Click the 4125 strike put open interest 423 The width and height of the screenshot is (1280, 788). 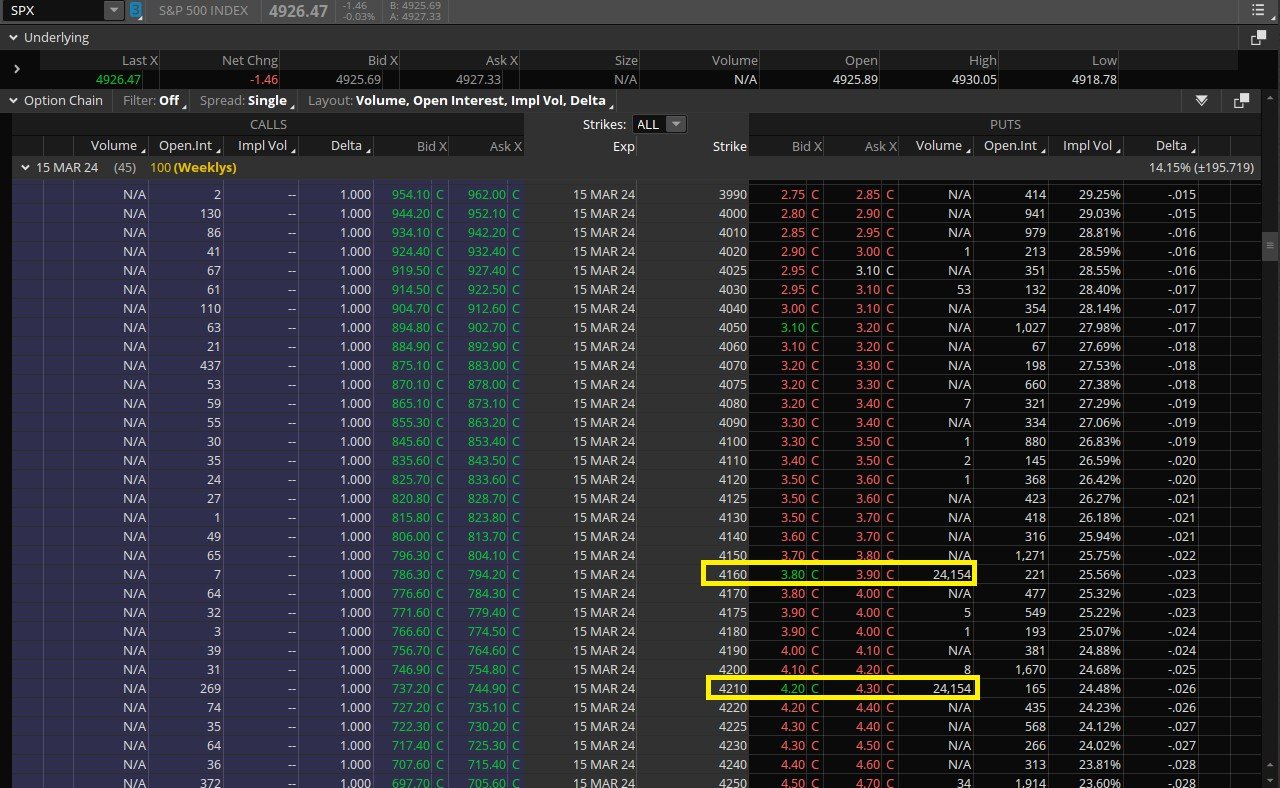coord(1035,498)
